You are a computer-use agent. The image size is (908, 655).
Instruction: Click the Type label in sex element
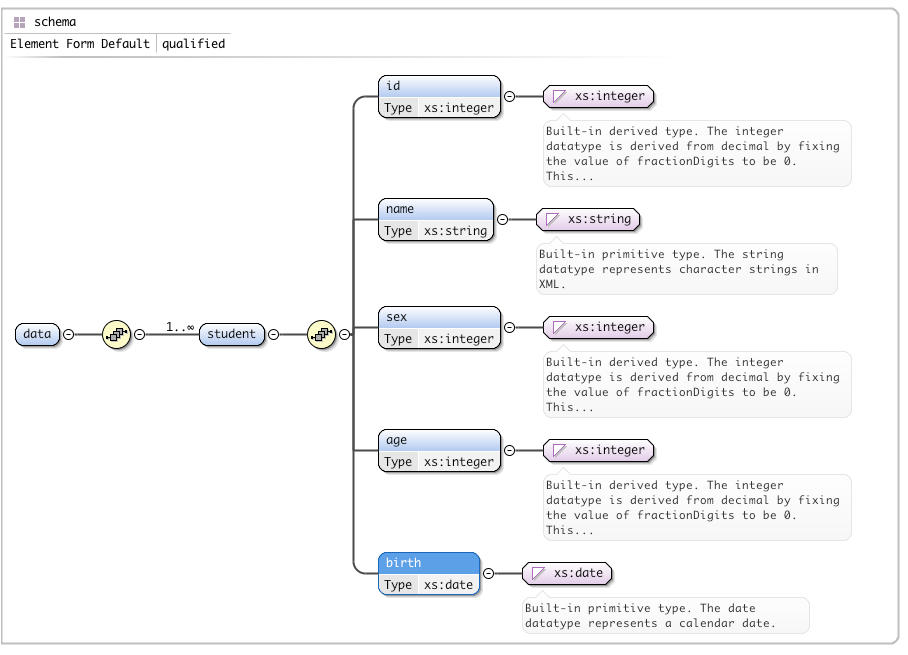(x=398, y=339)
